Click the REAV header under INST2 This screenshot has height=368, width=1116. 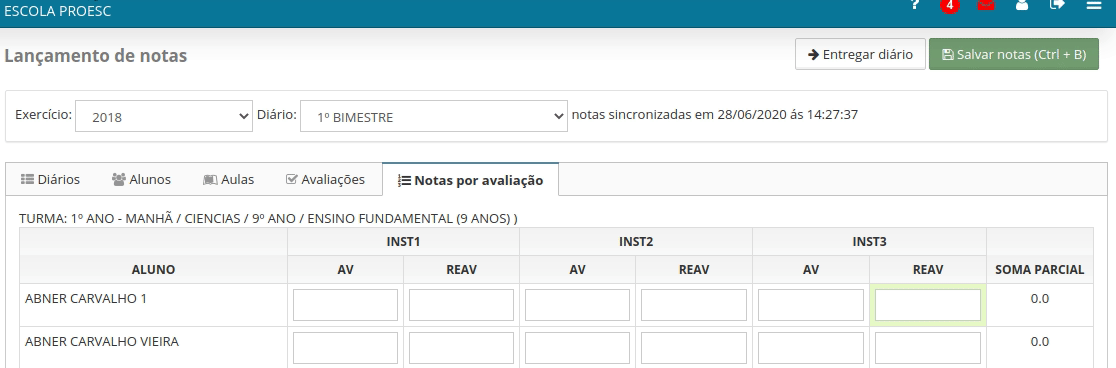click(x=694, y=270)
